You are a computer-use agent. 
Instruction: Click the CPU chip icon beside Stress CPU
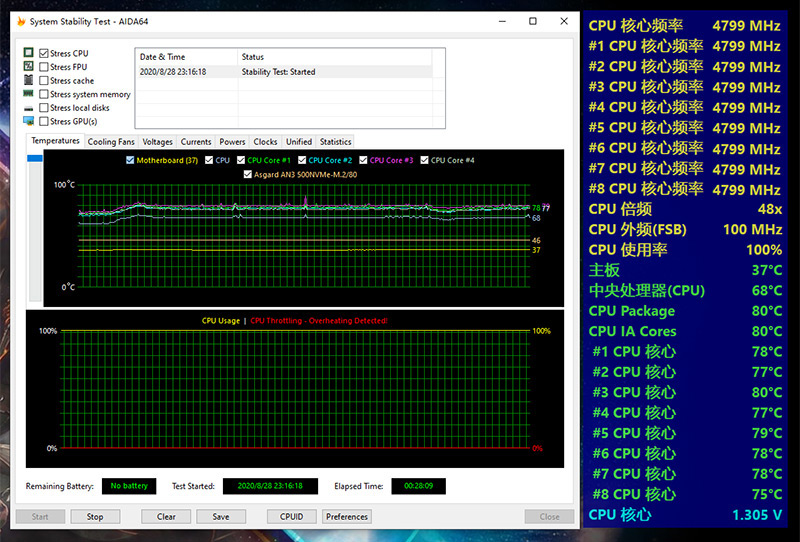click(29, 53)
